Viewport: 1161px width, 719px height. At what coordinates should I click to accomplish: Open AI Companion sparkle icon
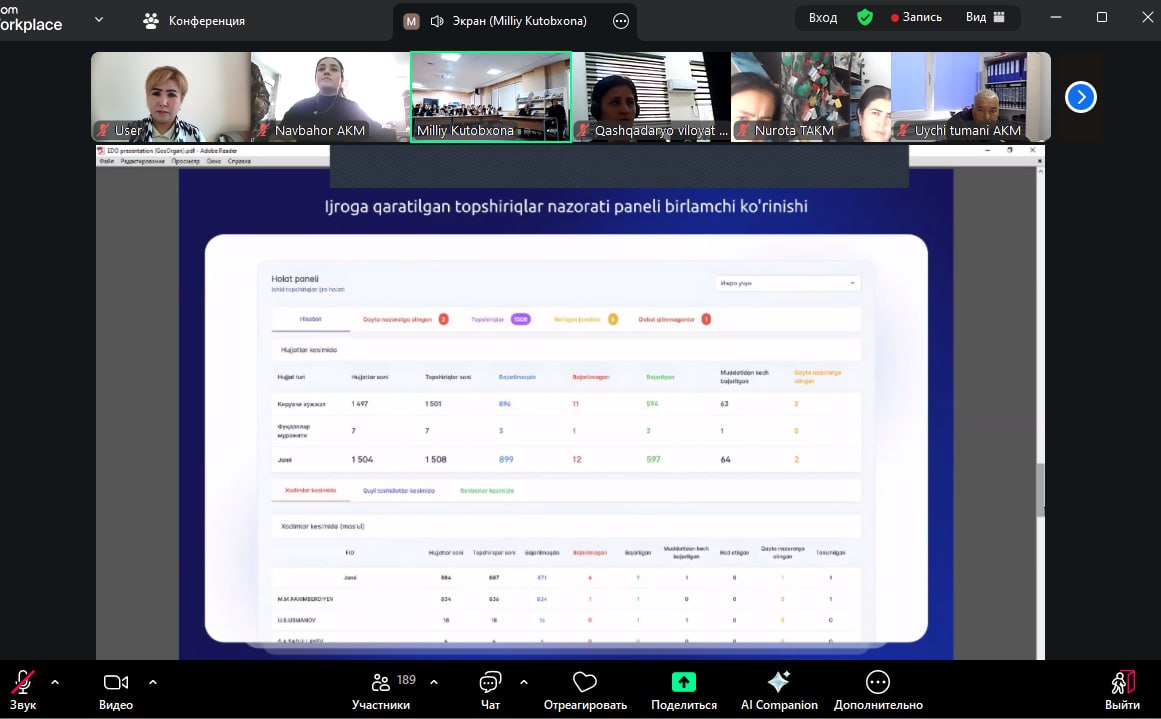pyautogui.click(x=779, y=683)
